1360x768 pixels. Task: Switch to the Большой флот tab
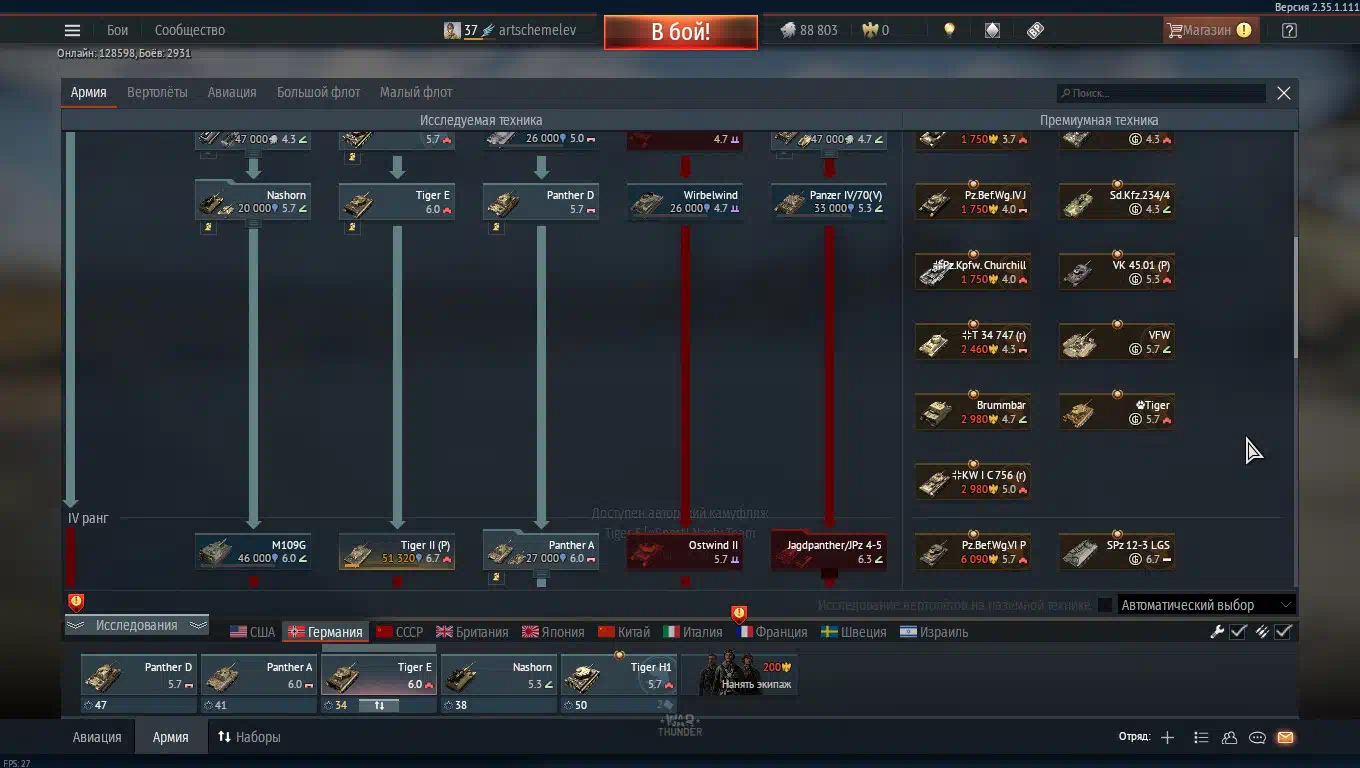pyautogui.click(x=318, y=92)
